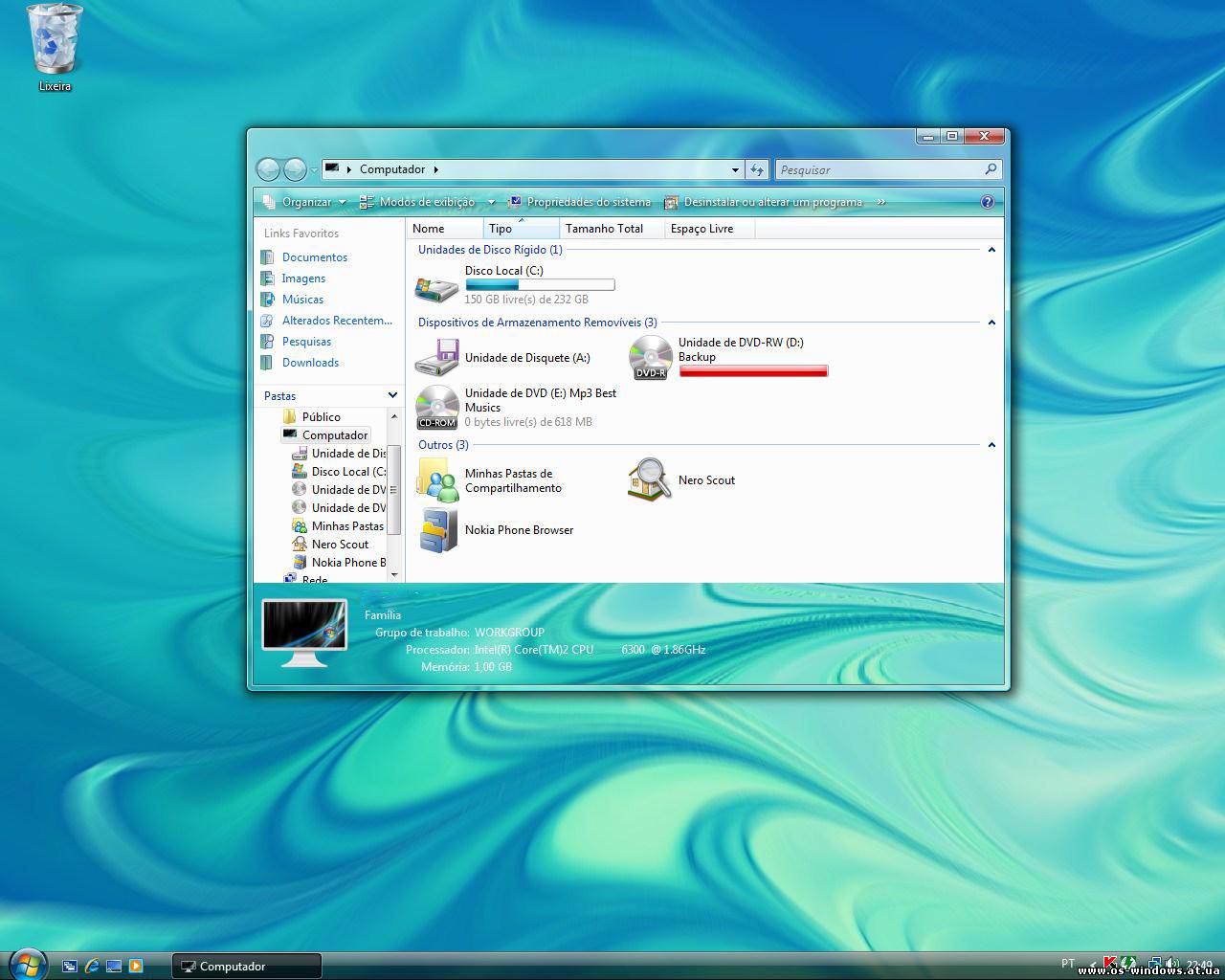
Task: Click the computer thumbnail in details pane
Action: [x=304, y=634]
